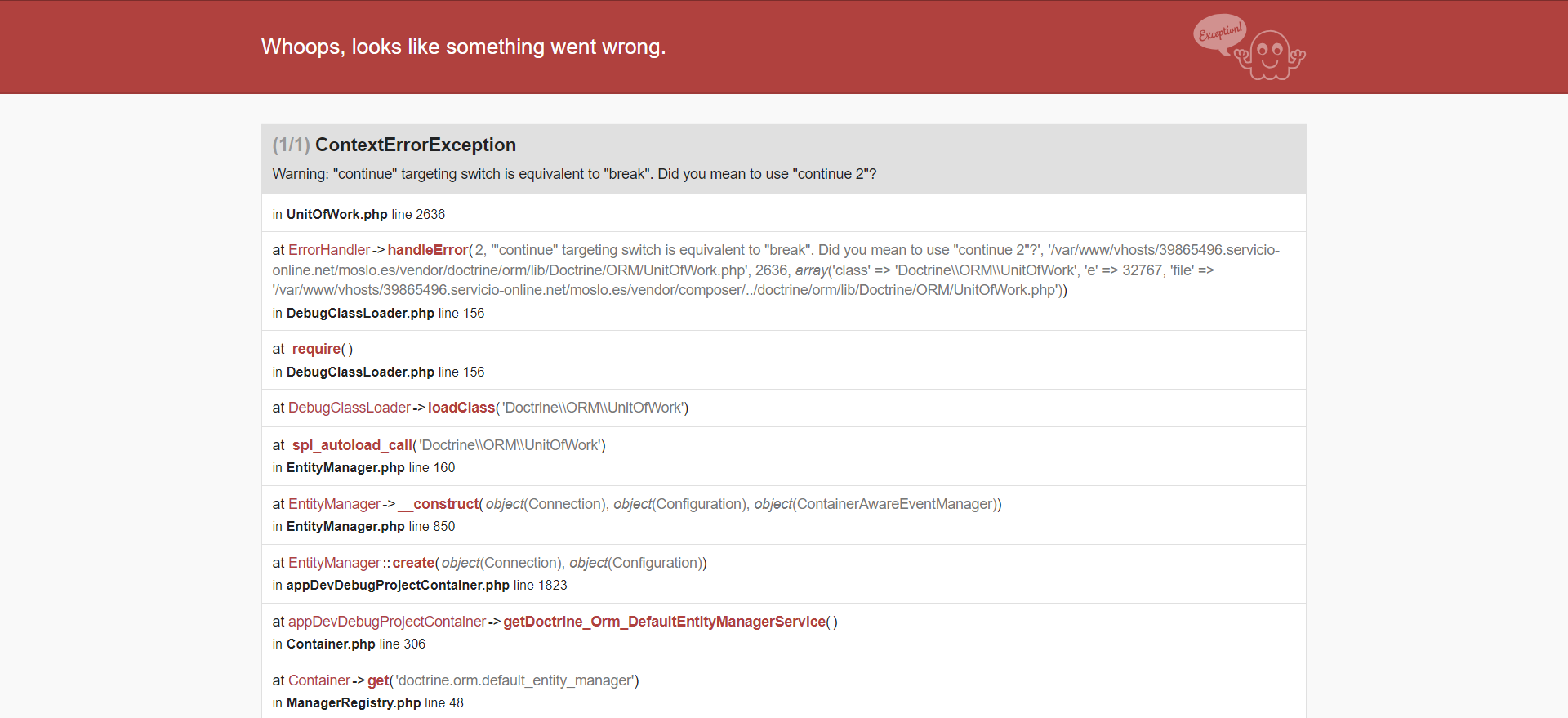Click the "Exception!" speech bubble icon

[1219, 33]
